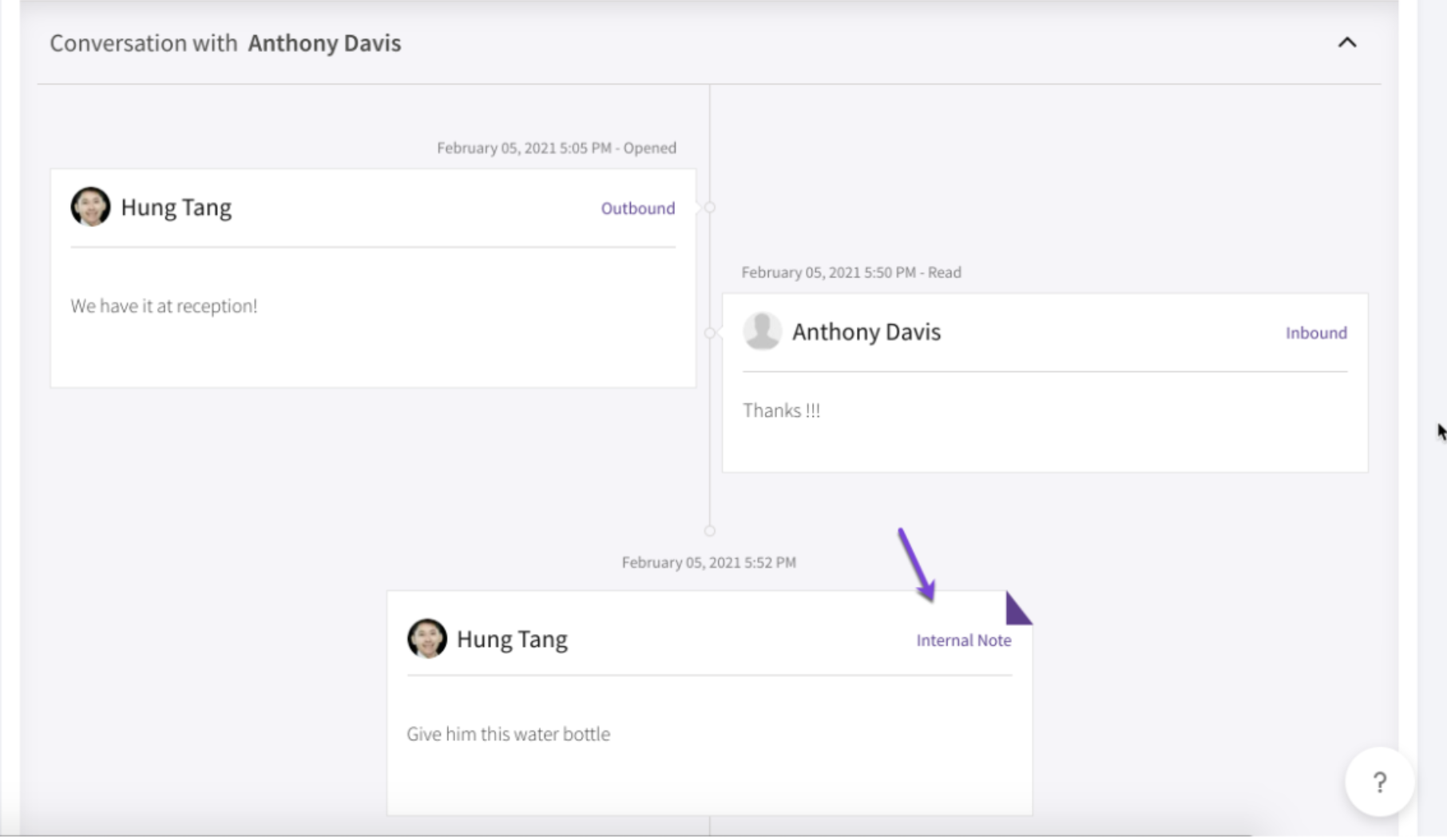Viewport: 1447px width, 840px height.
Task: Select the Outbound label
Action: [x=637, y=208]
